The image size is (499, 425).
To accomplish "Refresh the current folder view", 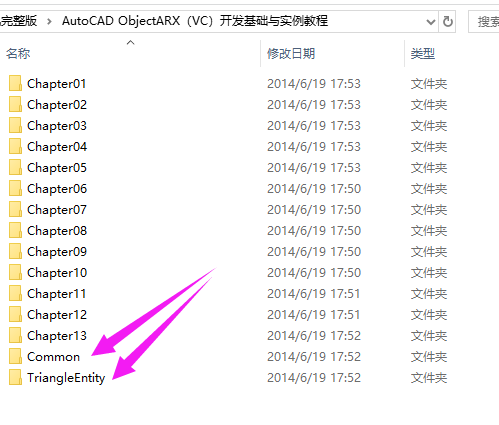I will [447, 22].
